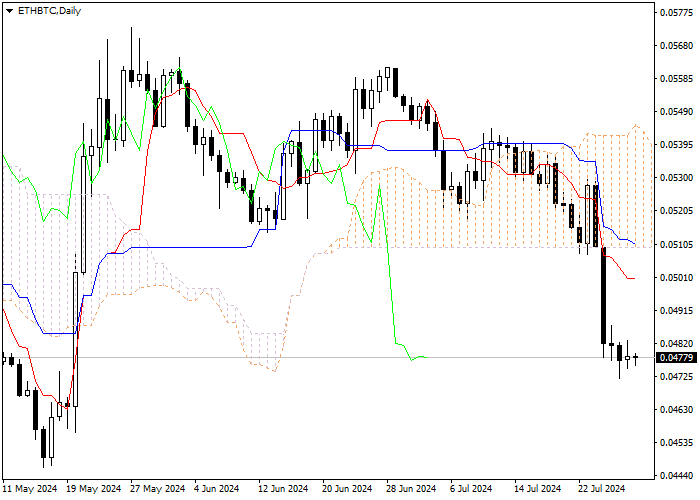
Task: Click the 27 May 2024 date label
Action: (158, 489)
